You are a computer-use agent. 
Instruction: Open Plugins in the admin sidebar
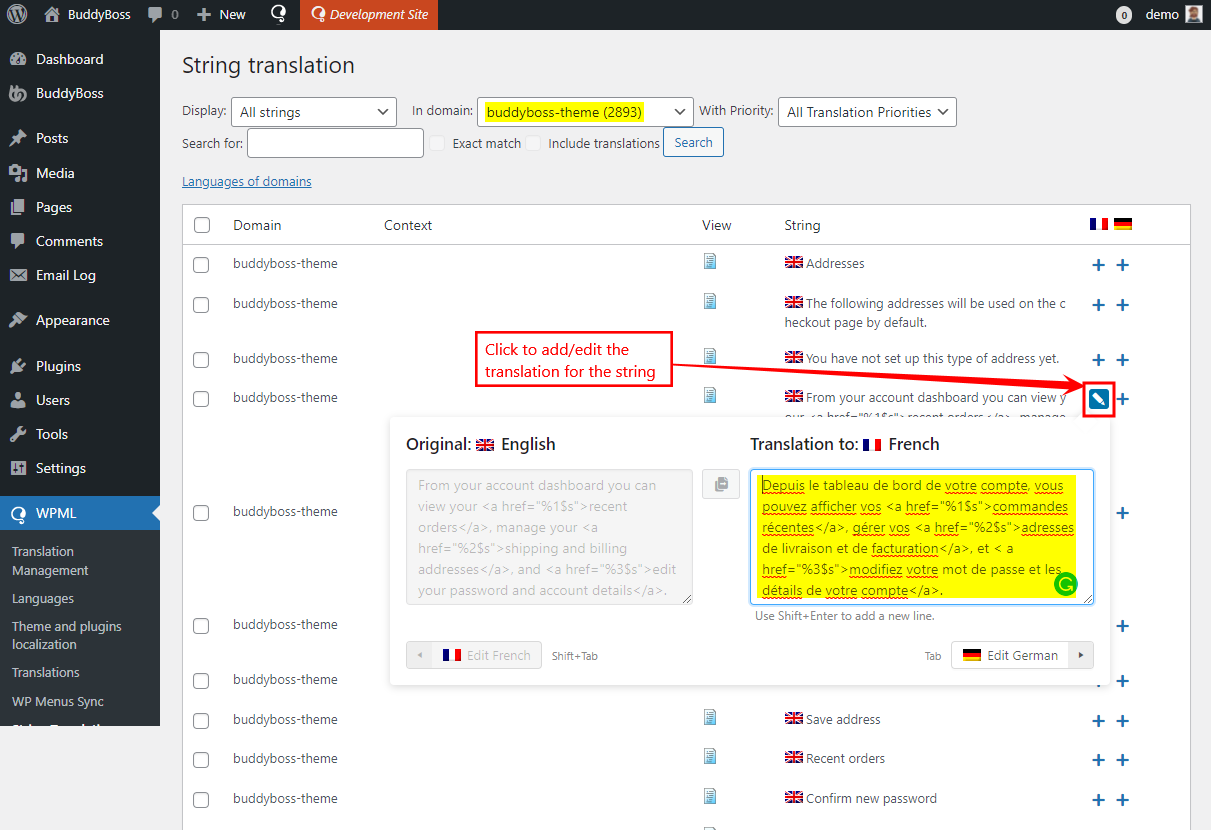(58, 366)
